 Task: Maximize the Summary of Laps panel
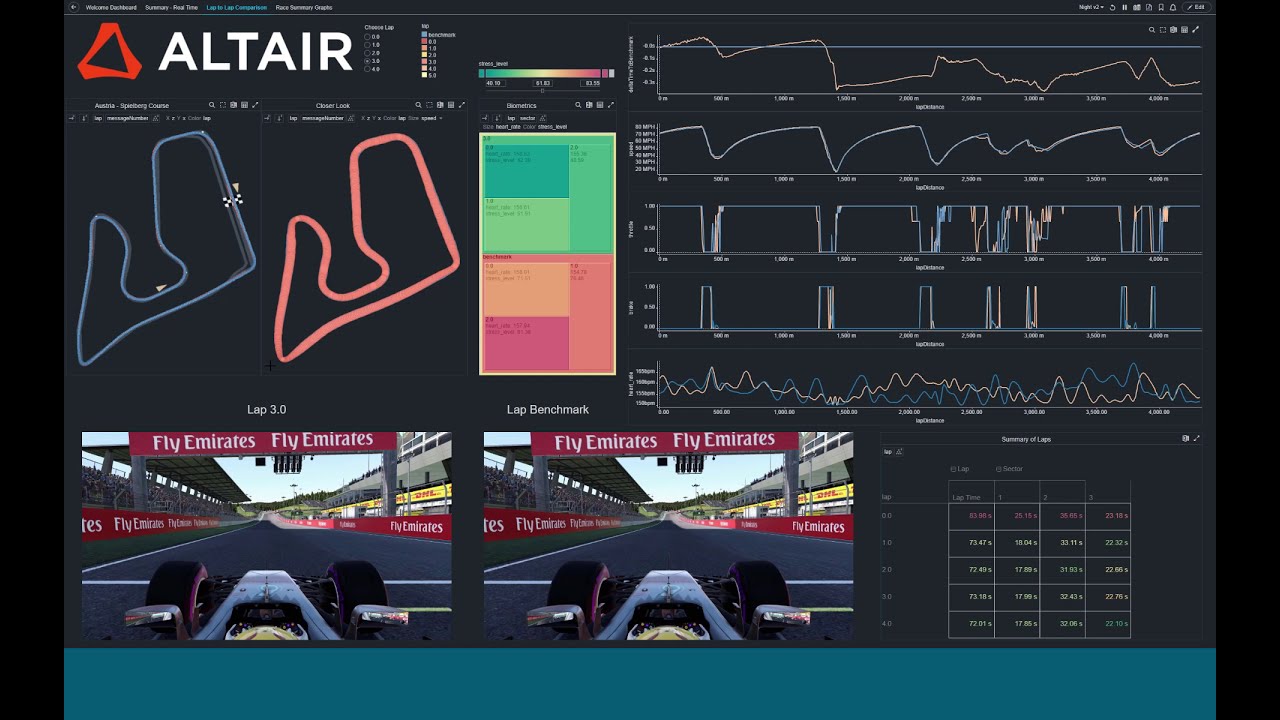[x=1197, y=439]
